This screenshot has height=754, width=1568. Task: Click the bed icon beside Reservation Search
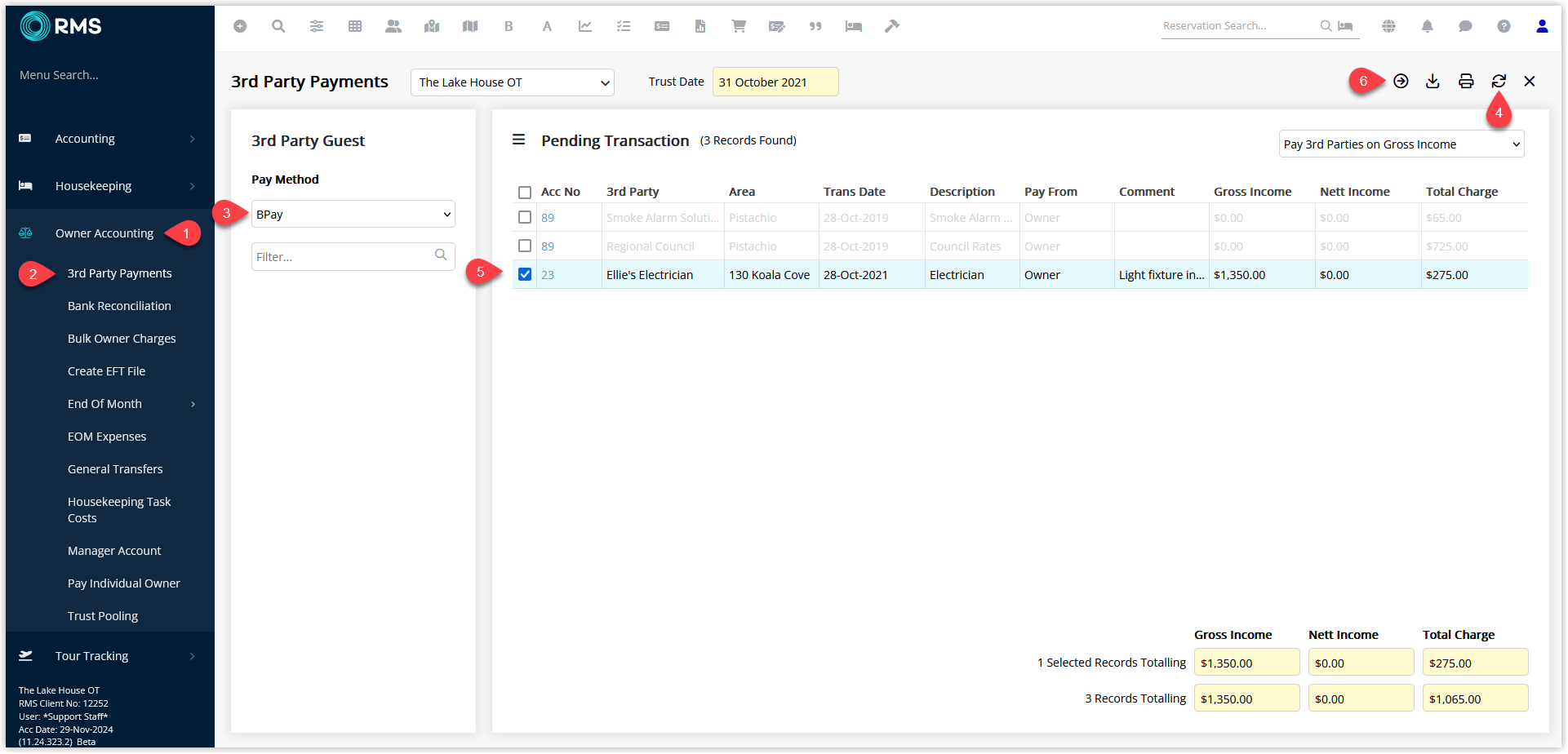(1345, 26)
